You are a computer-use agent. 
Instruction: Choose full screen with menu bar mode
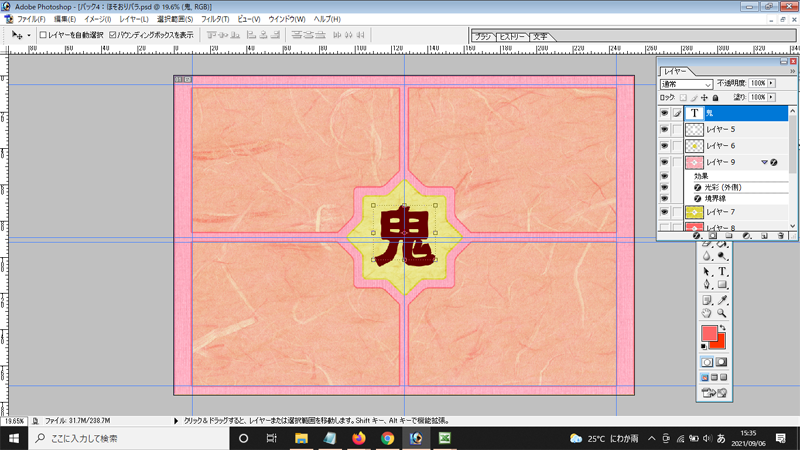point(714,378)
